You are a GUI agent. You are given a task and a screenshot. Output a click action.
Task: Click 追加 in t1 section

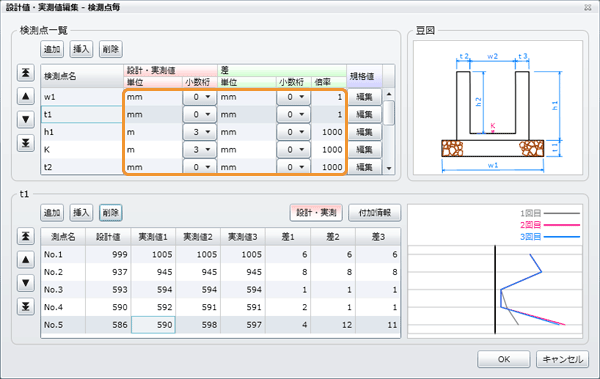(x=52, y=213)
